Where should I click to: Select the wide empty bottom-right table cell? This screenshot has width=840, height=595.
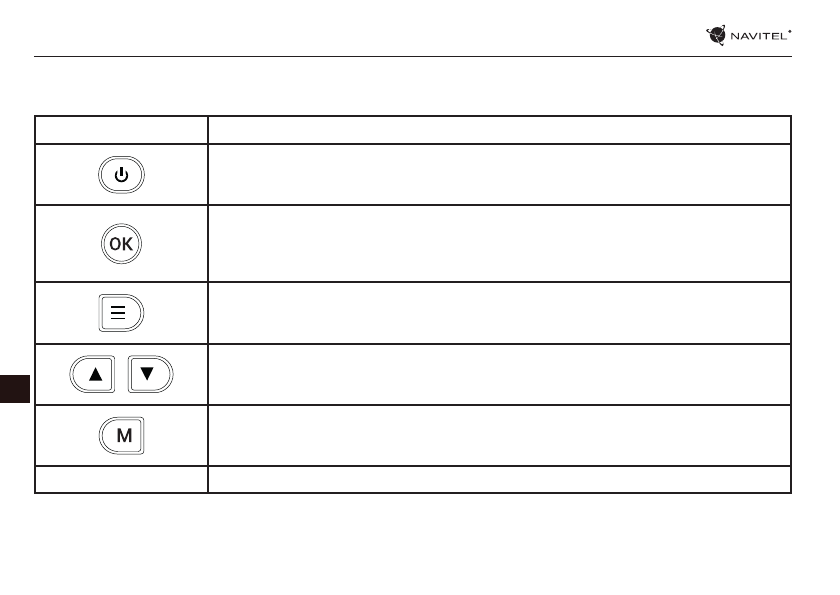click(x=499, y=479)
